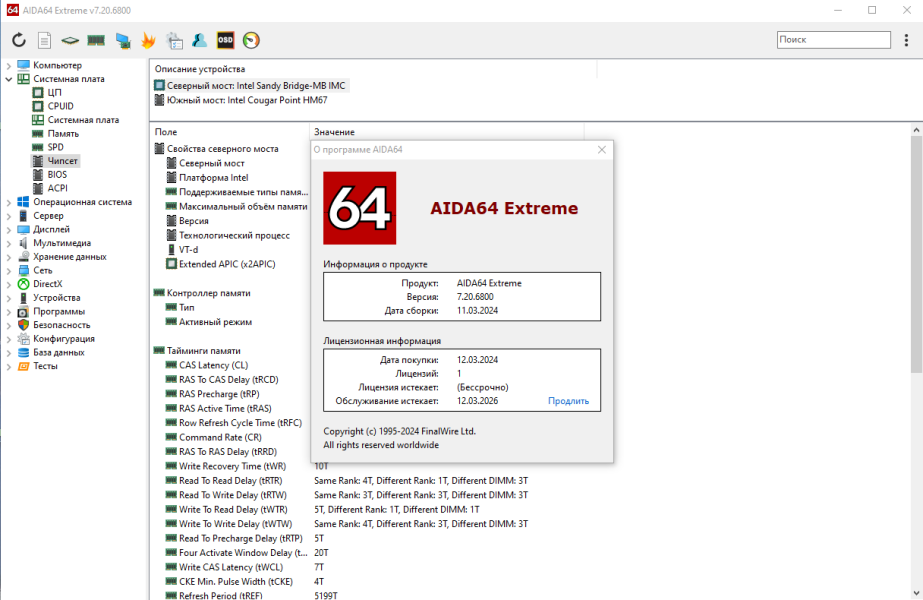Select the VT-d field row
Screen dimensions: 923x600
(x=182, y=250)
